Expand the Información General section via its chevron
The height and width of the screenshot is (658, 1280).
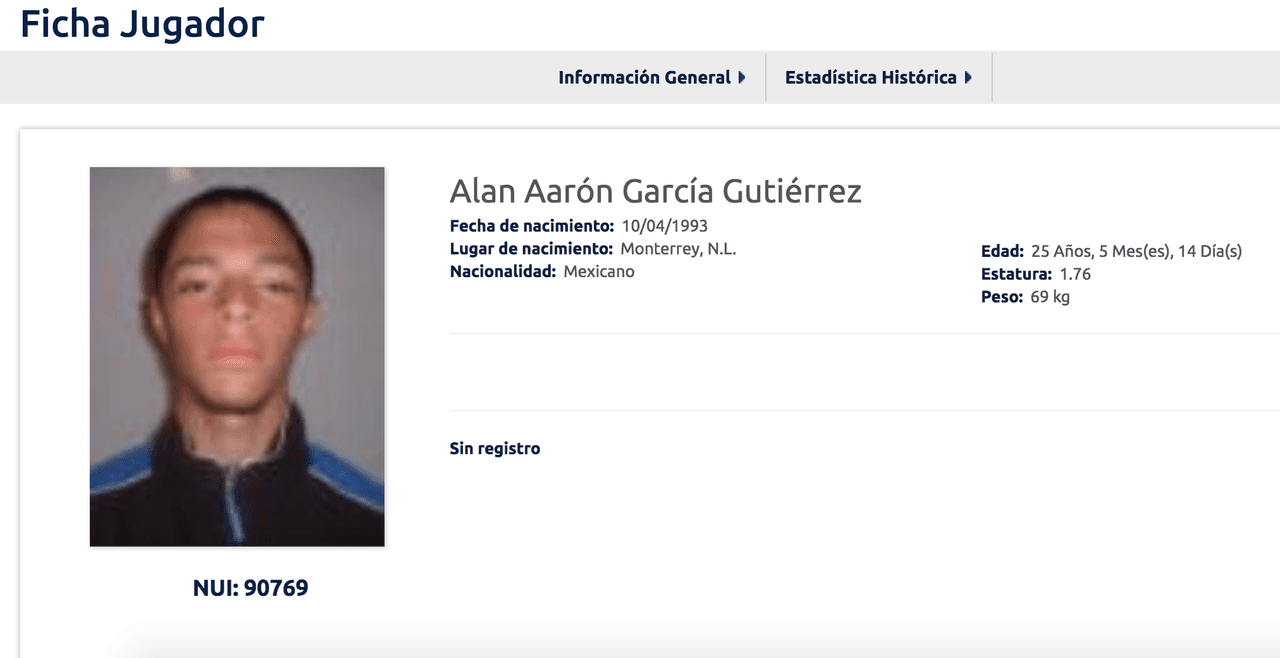[742, 76]
